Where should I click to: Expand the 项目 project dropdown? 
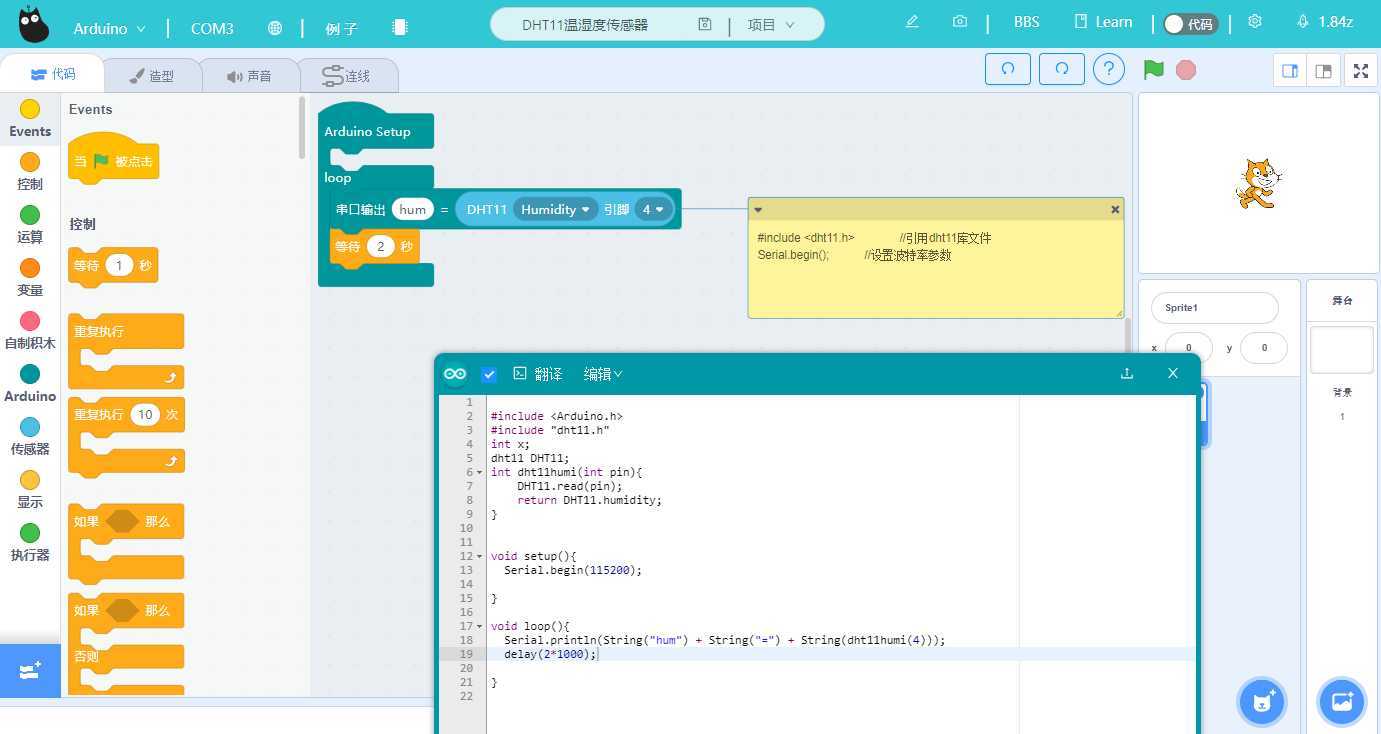(x=771, y=24)
